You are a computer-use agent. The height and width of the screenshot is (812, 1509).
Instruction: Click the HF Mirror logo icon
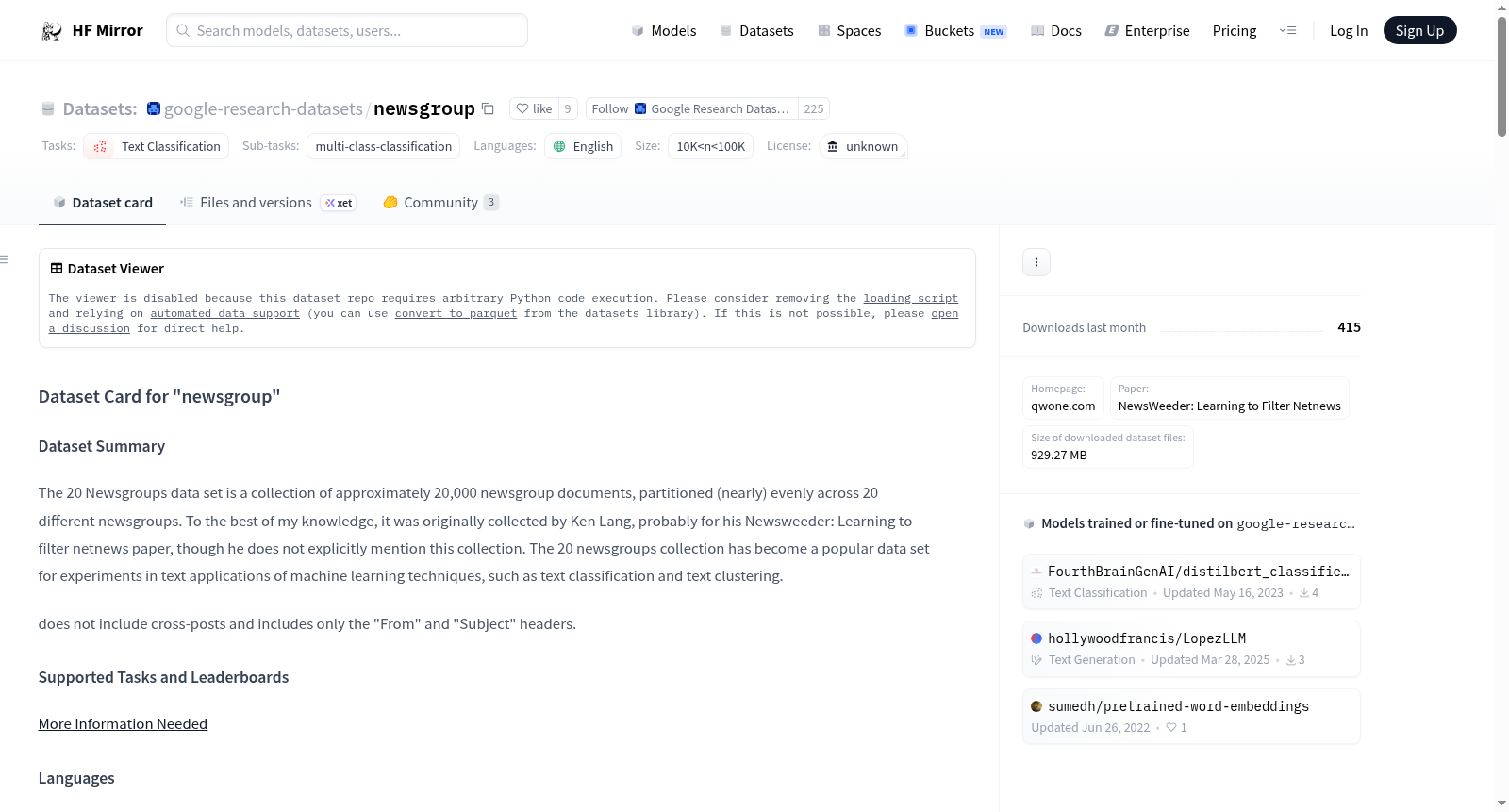[x=52, y=31]
